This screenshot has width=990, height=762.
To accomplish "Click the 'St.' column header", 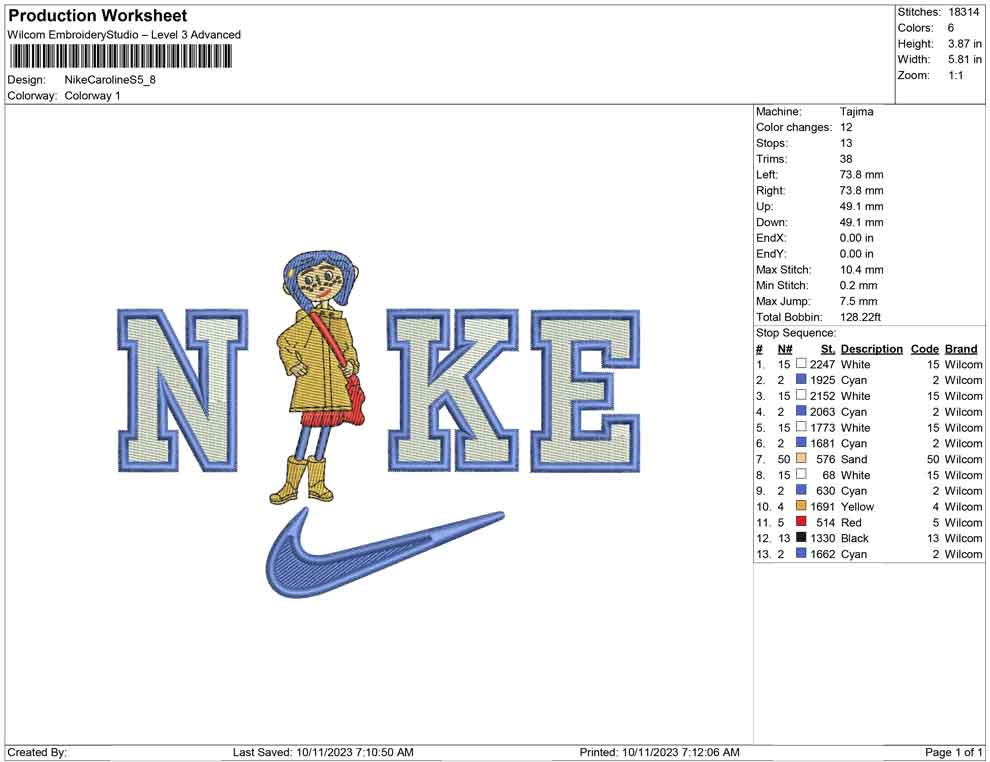I will click(828, 348).
